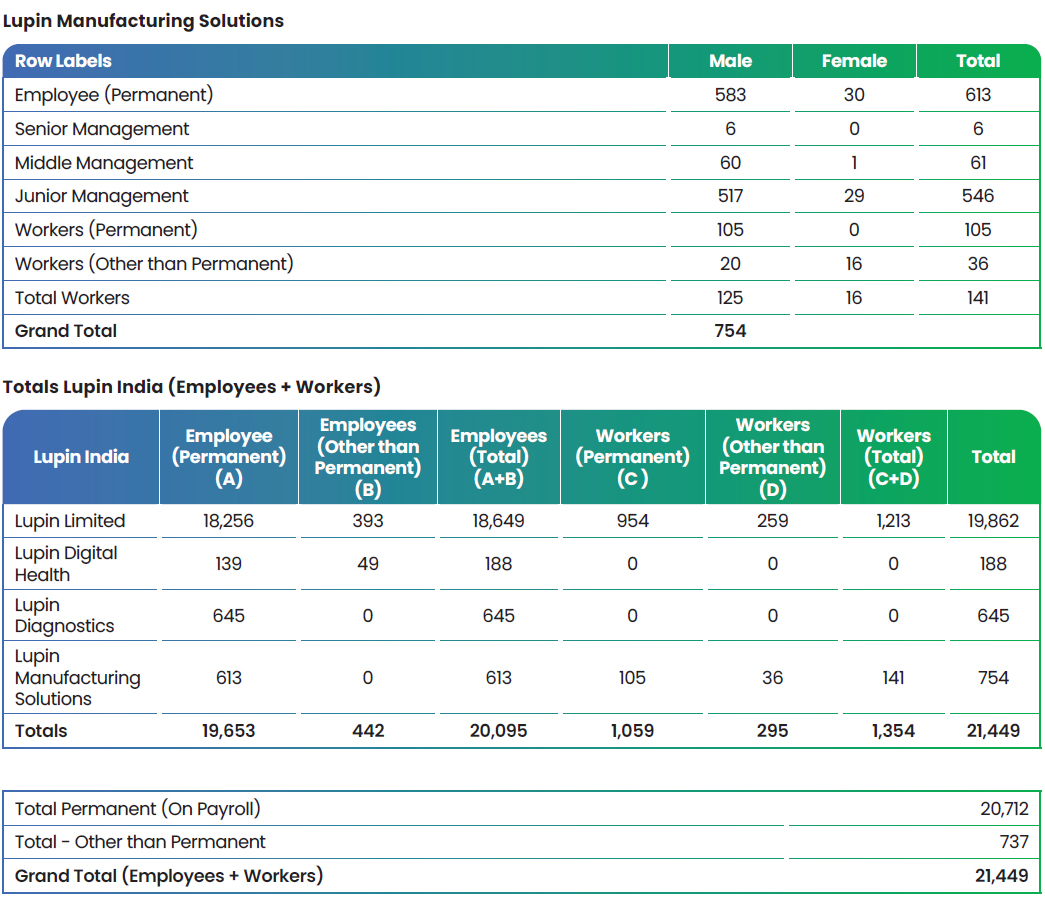Click the 'Male' column header

click(x=730, y=61)
